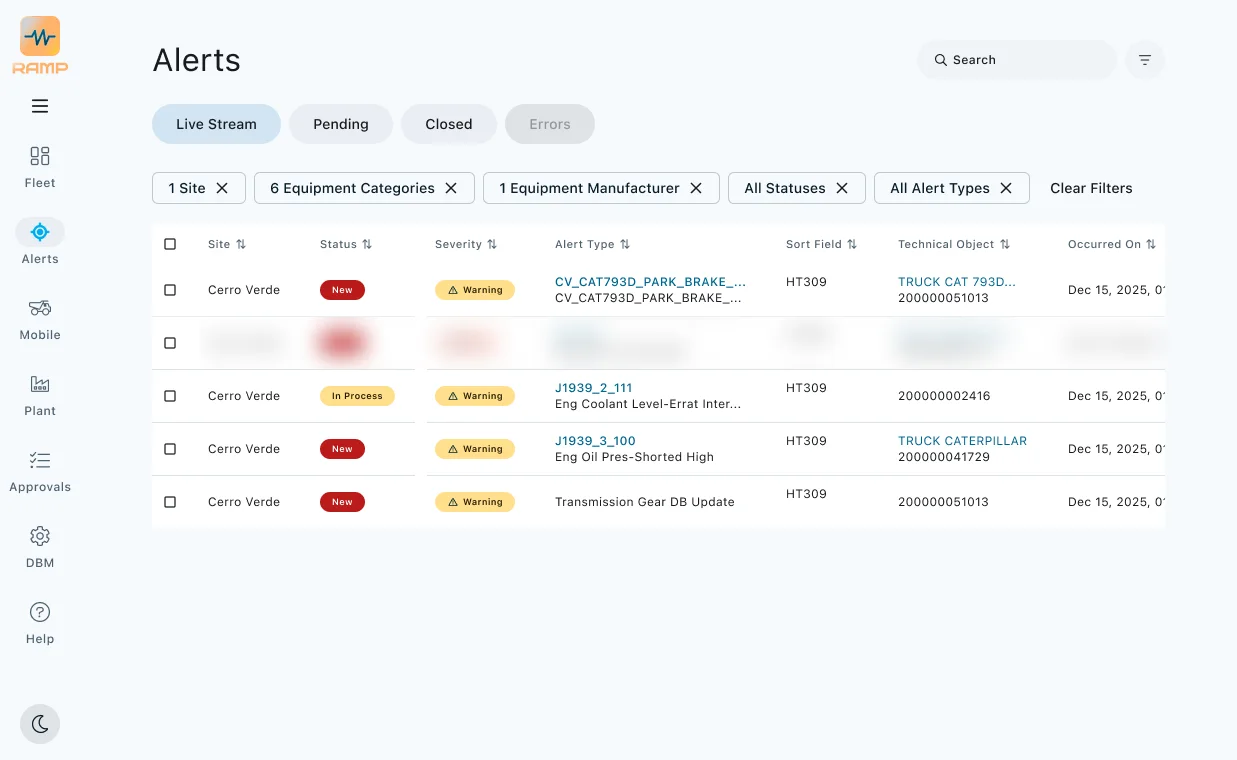
Task: Open TRUCK CAT 793D technical object link
Action: pos(957,282)
